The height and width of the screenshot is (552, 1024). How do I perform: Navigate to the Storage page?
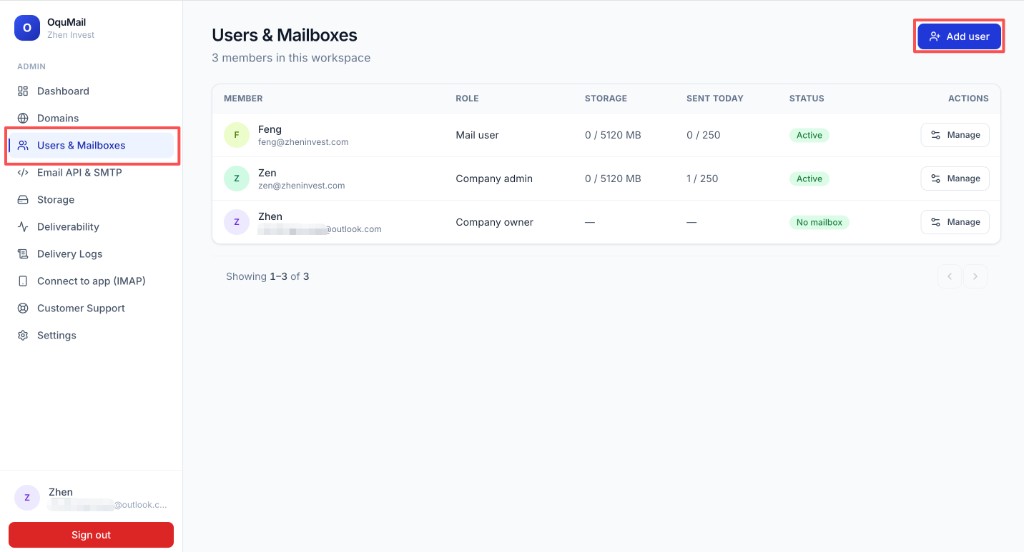coord(91,200)
